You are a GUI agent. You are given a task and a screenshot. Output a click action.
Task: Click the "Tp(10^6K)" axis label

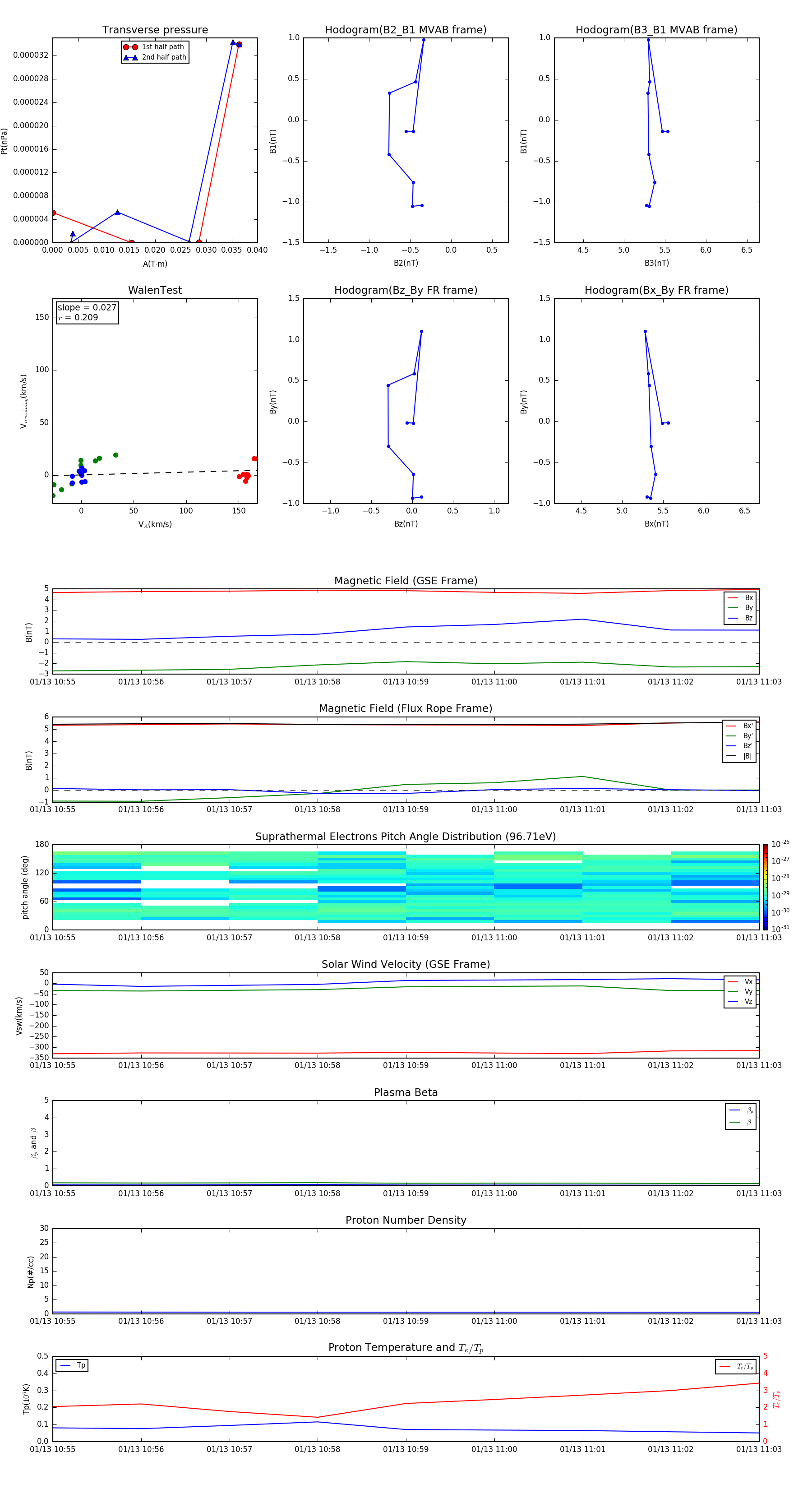(26, 1399)
